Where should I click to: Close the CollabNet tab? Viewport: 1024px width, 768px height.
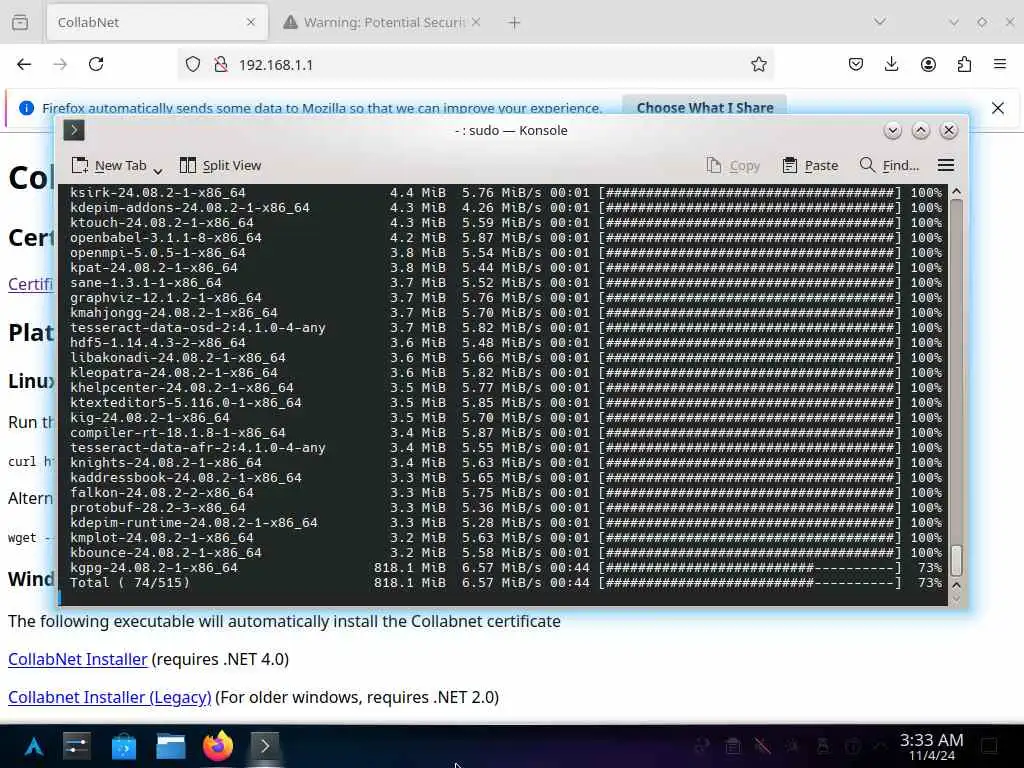[251, 22]
